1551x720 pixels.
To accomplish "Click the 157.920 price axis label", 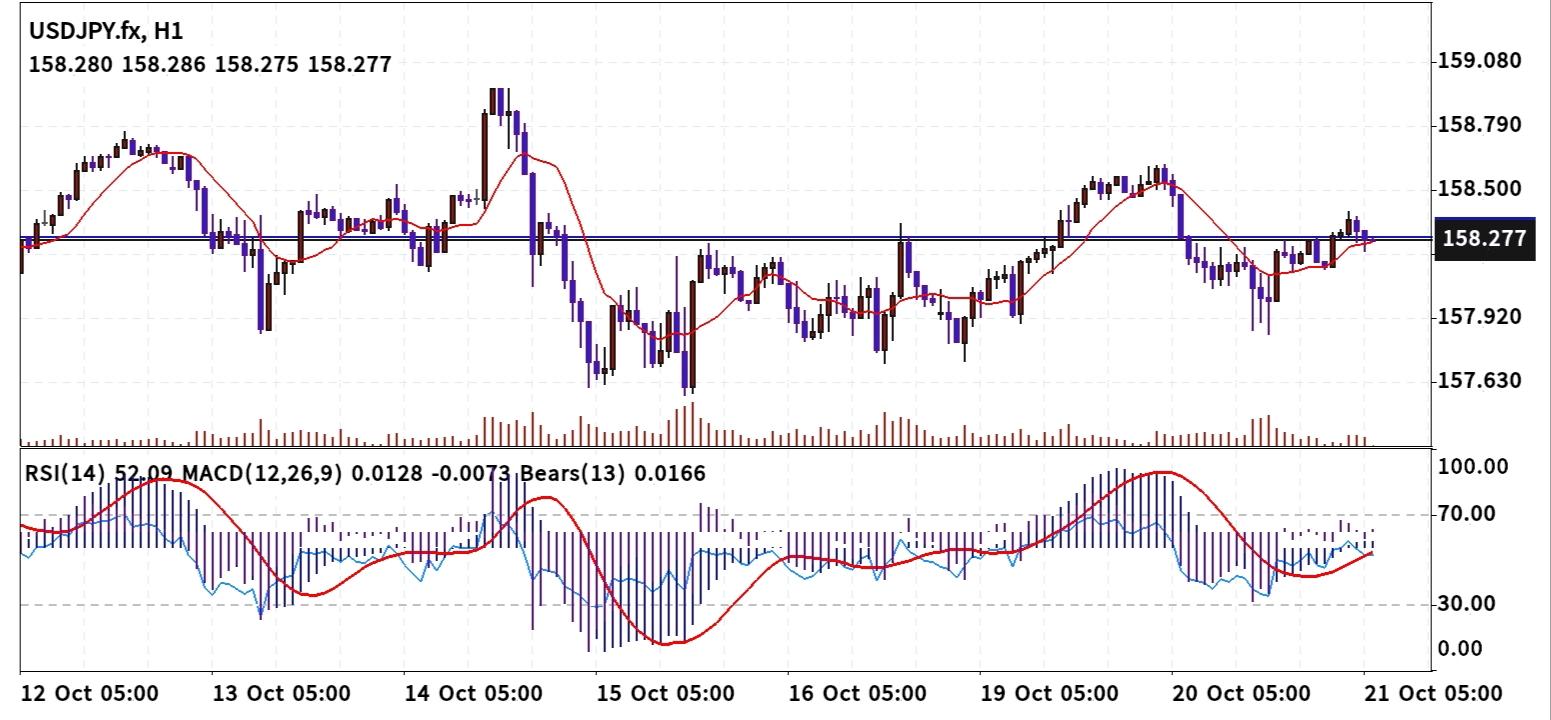I will (x=1480, y=317).
